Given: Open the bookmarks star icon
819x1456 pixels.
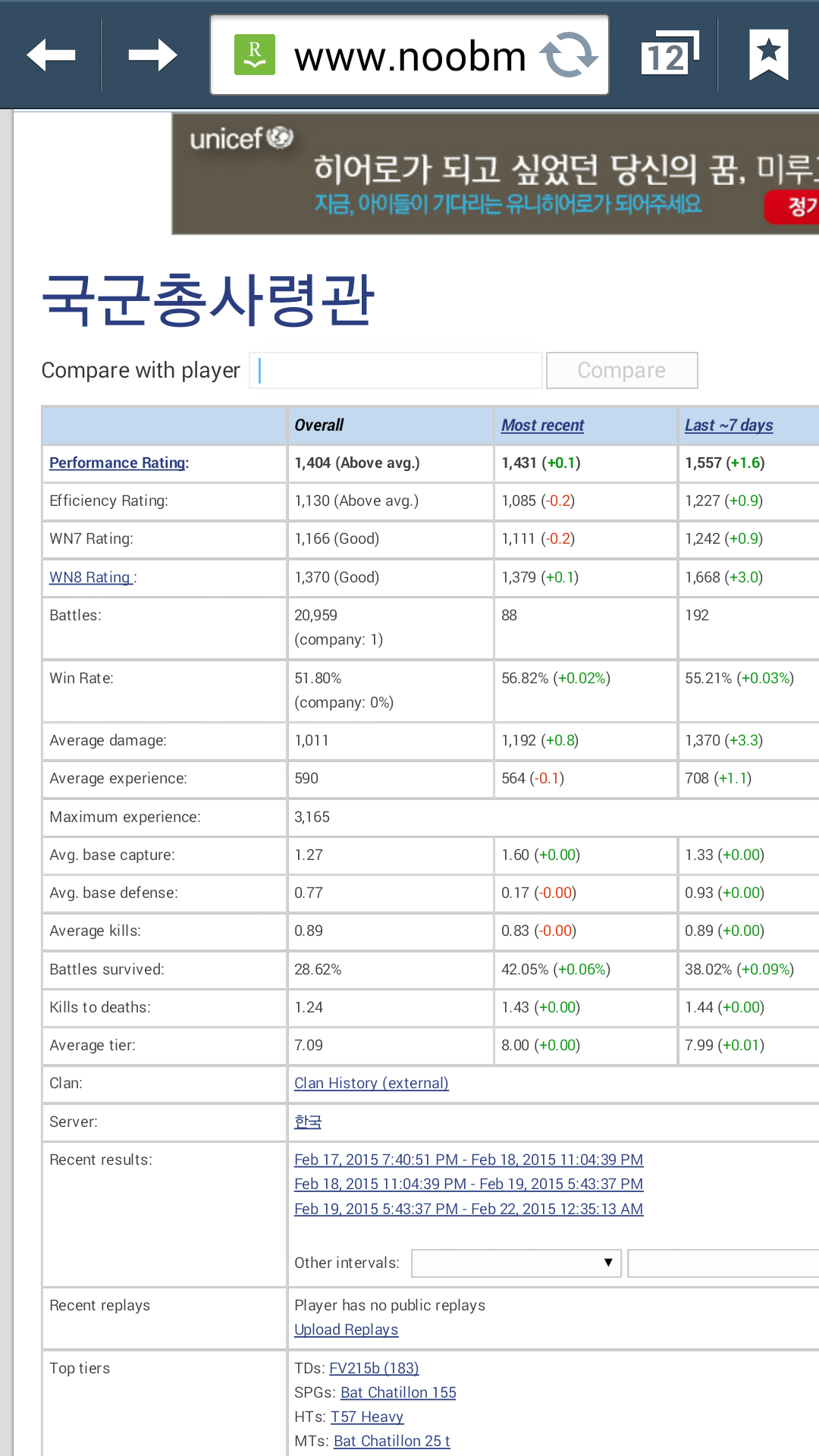Looking at the screenshot, I should point(768,55).
